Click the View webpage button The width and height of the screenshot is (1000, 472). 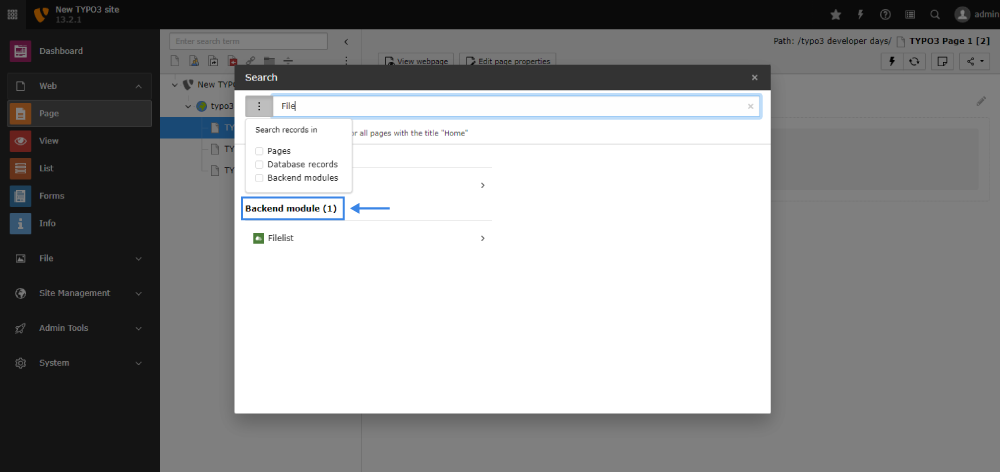pos(417,61)
